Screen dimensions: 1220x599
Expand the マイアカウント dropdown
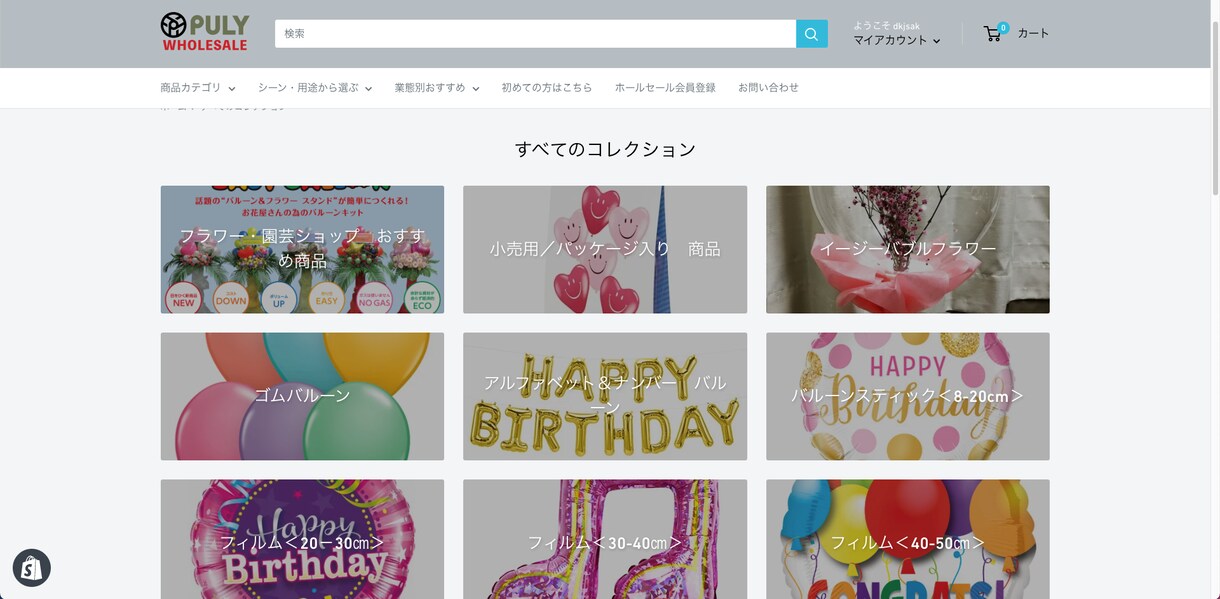click(x=896, y=40)
